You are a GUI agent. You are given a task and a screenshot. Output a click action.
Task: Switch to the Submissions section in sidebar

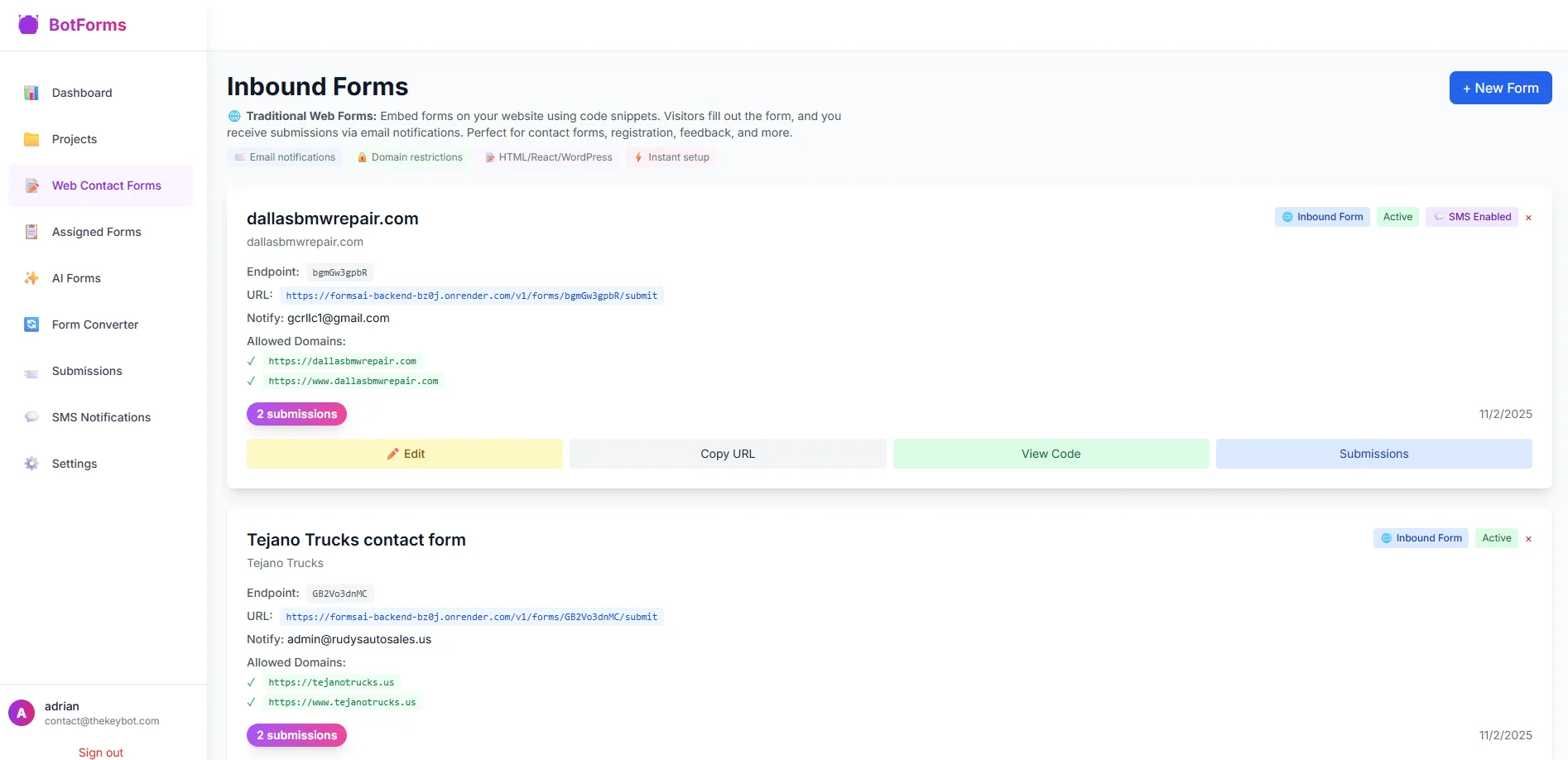coord(86,371)
